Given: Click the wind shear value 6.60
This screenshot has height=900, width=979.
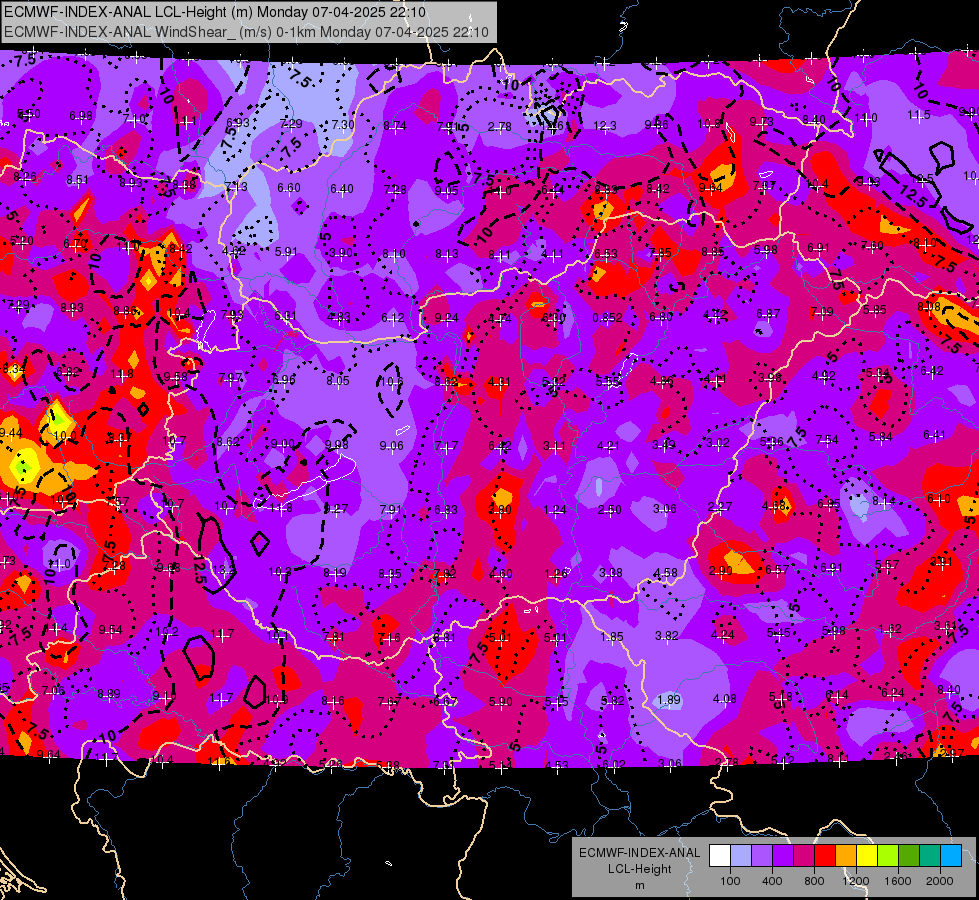Looking at the screenshot, I should point(288,188).
